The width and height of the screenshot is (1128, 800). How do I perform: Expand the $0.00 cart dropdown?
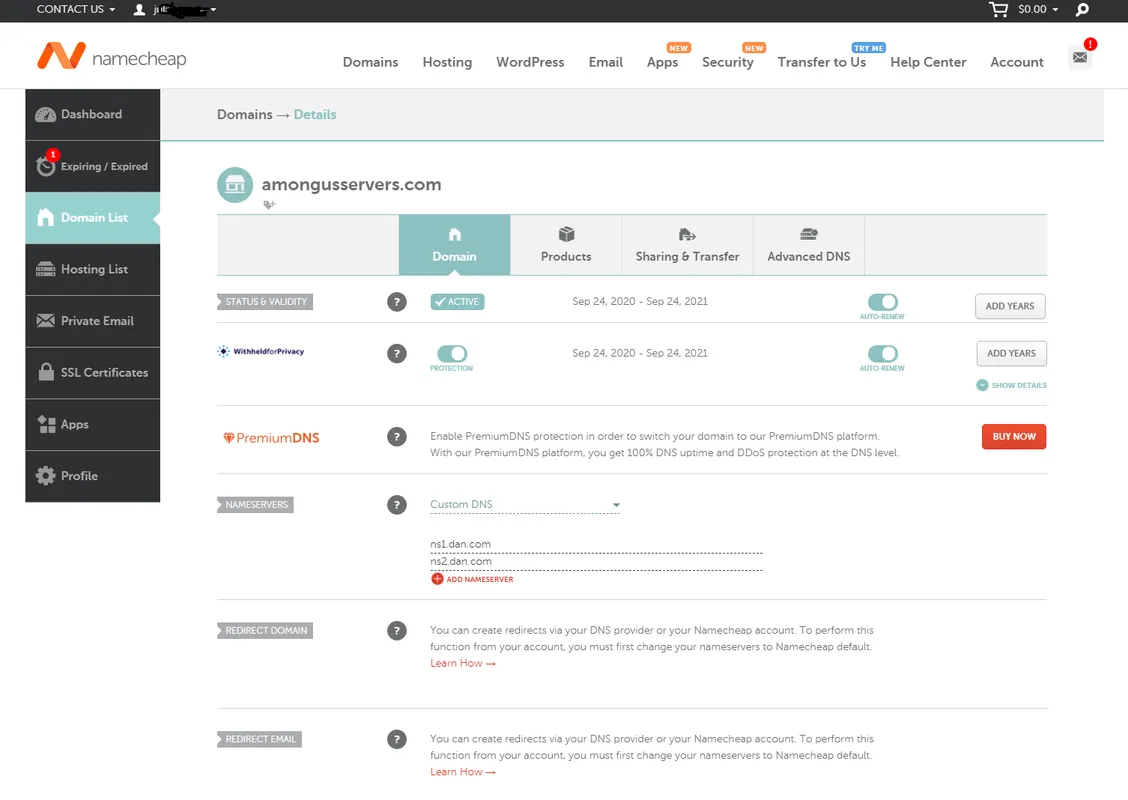[1038, 9]
